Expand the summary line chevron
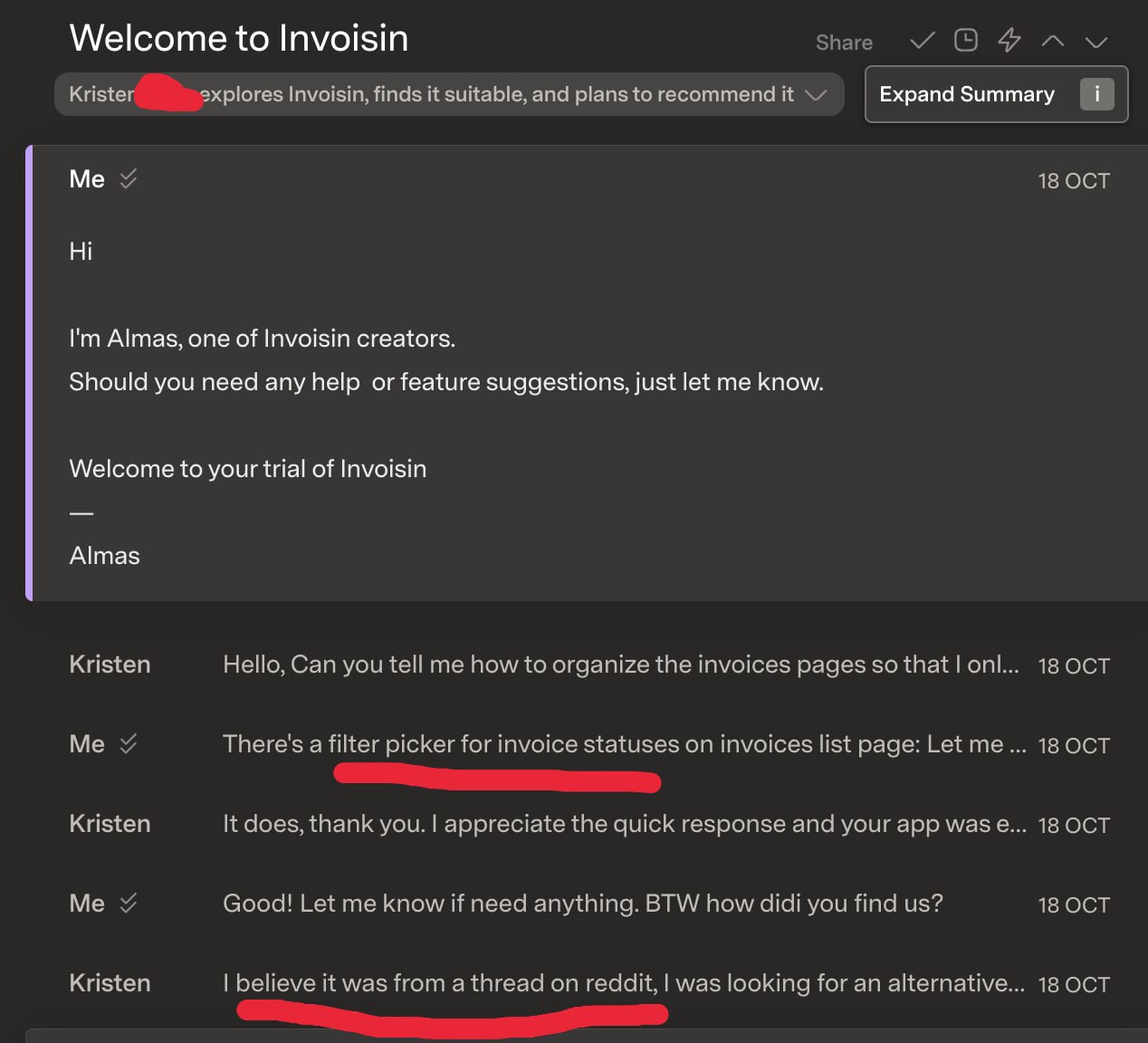The height and width of the screenshot is (1043, 1148). point(816,95)
